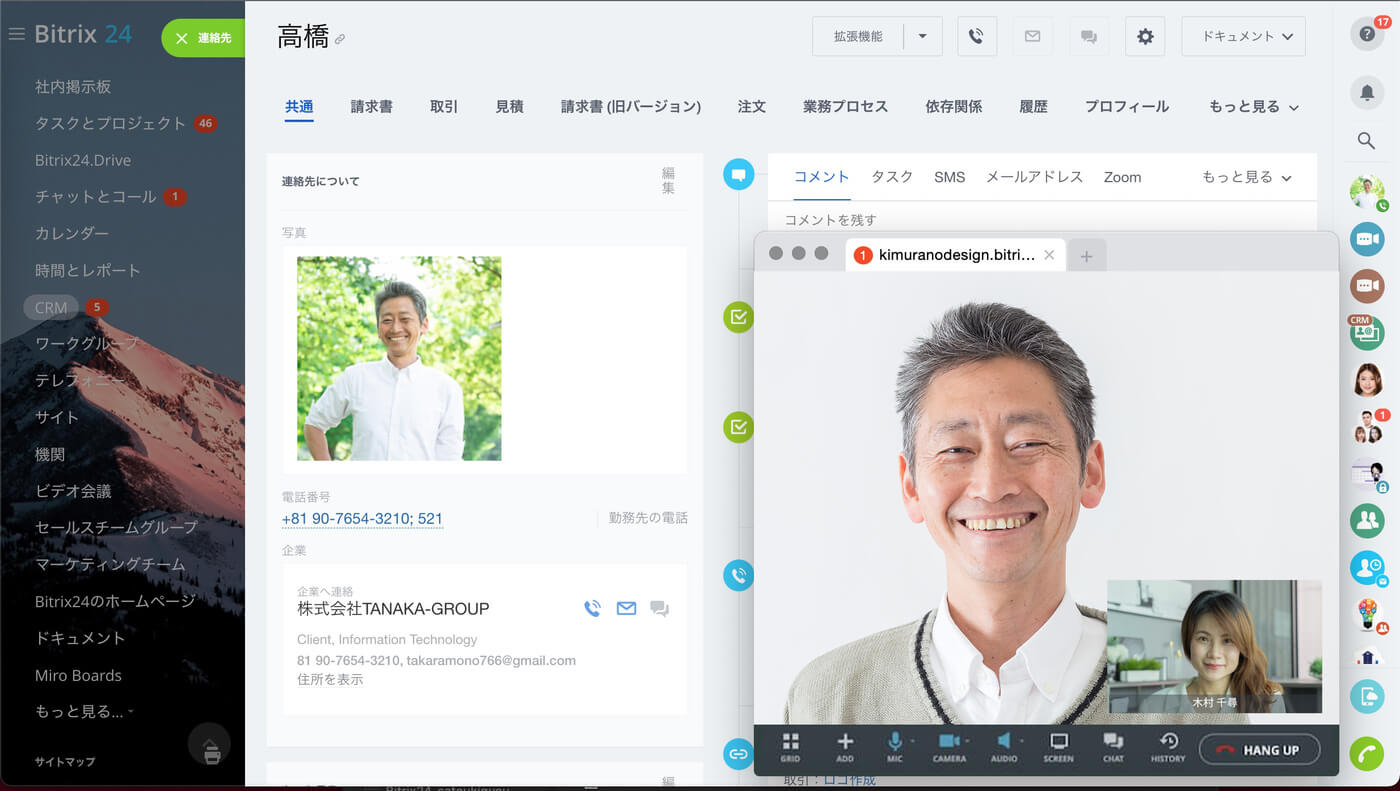Image resolution: width=1400 pixels, height=791 pixels.
Task: Open the notifications bell icon
Action: click(1366, 93)
